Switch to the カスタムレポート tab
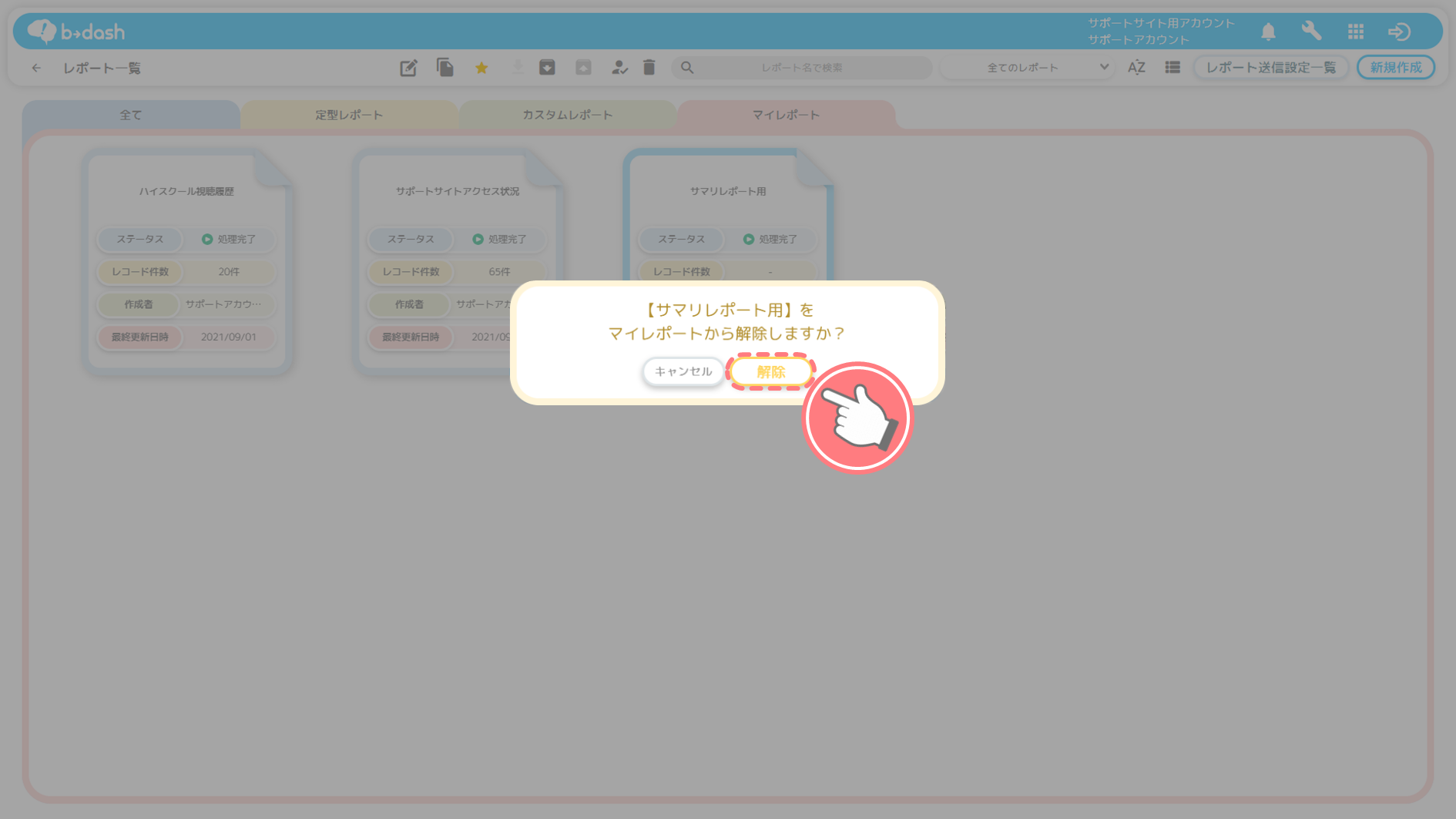The width and height of the screenshot is (1456, 819). 568,115
